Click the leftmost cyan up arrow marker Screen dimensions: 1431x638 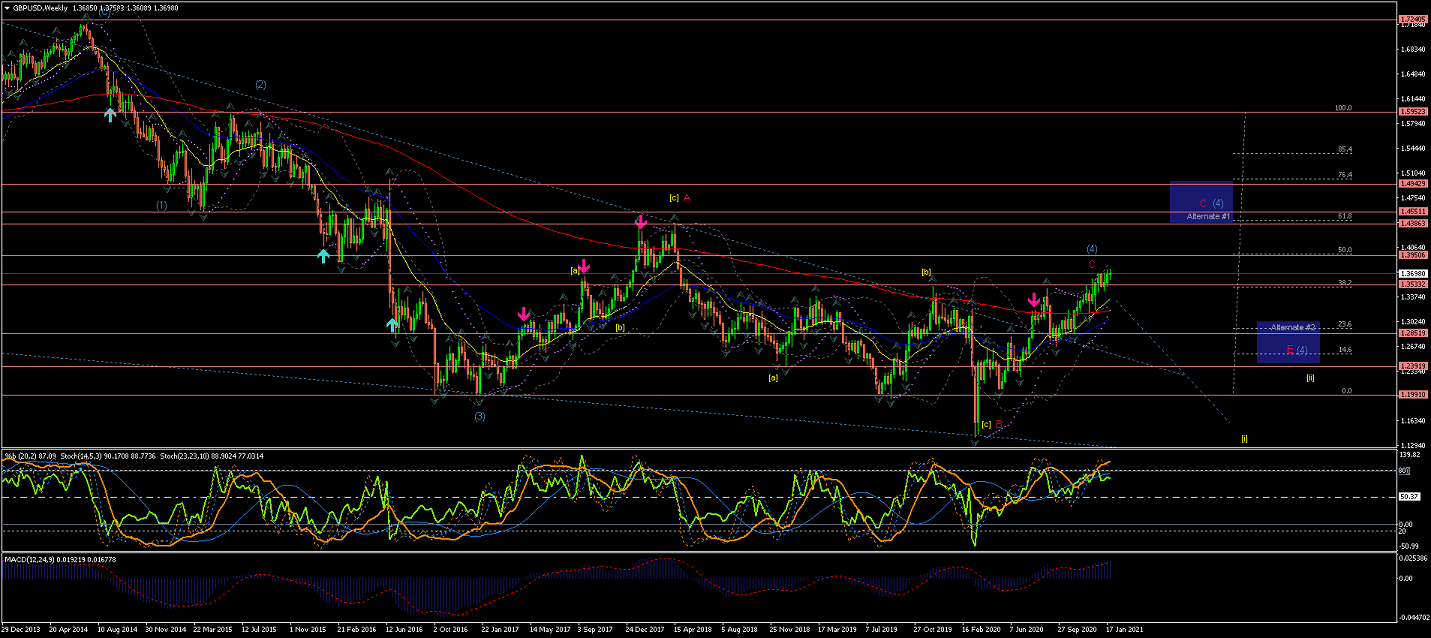(111, 115)
